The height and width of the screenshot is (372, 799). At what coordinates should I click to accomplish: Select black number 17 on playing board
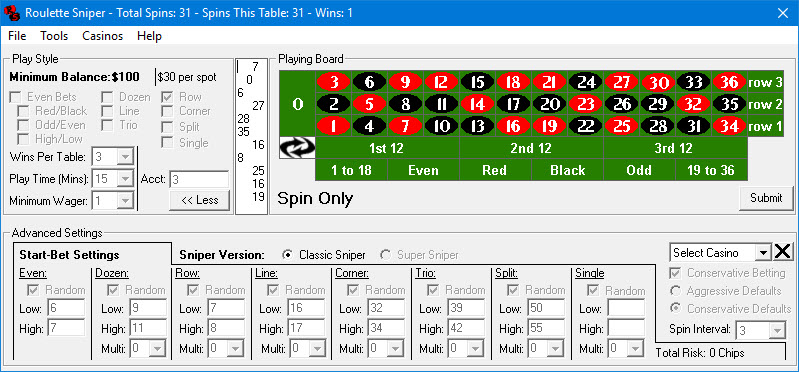(514, 104)
